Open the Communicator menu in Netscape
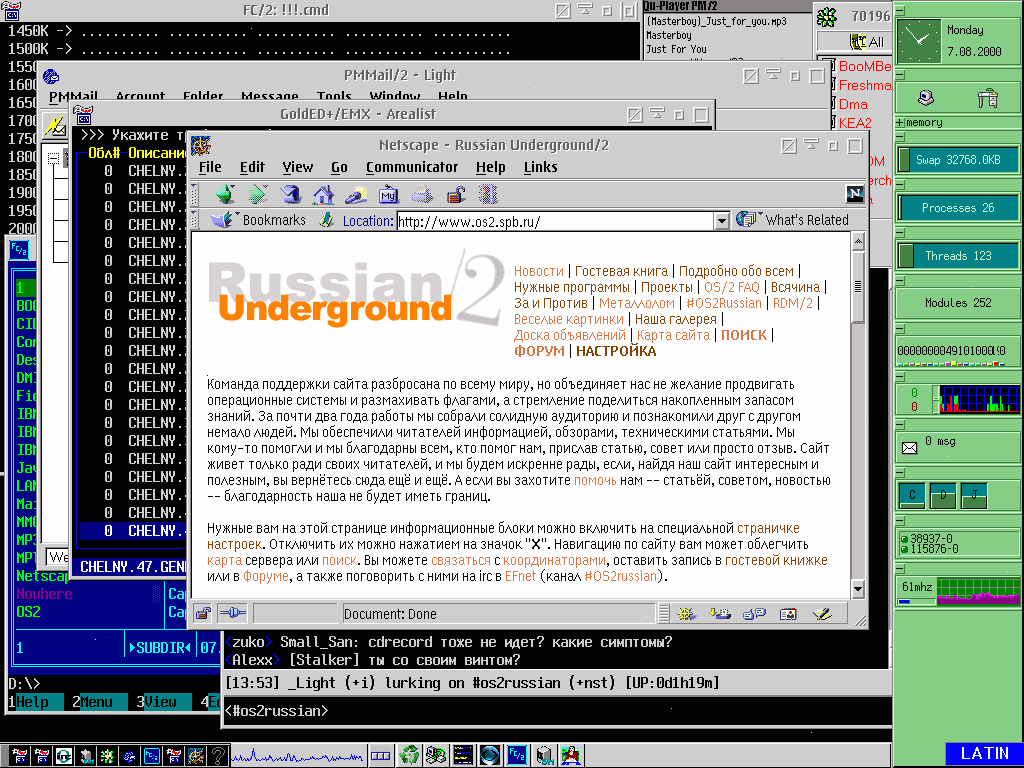Viewport: 1024px width, 768px height. click(x=412, y=167)
